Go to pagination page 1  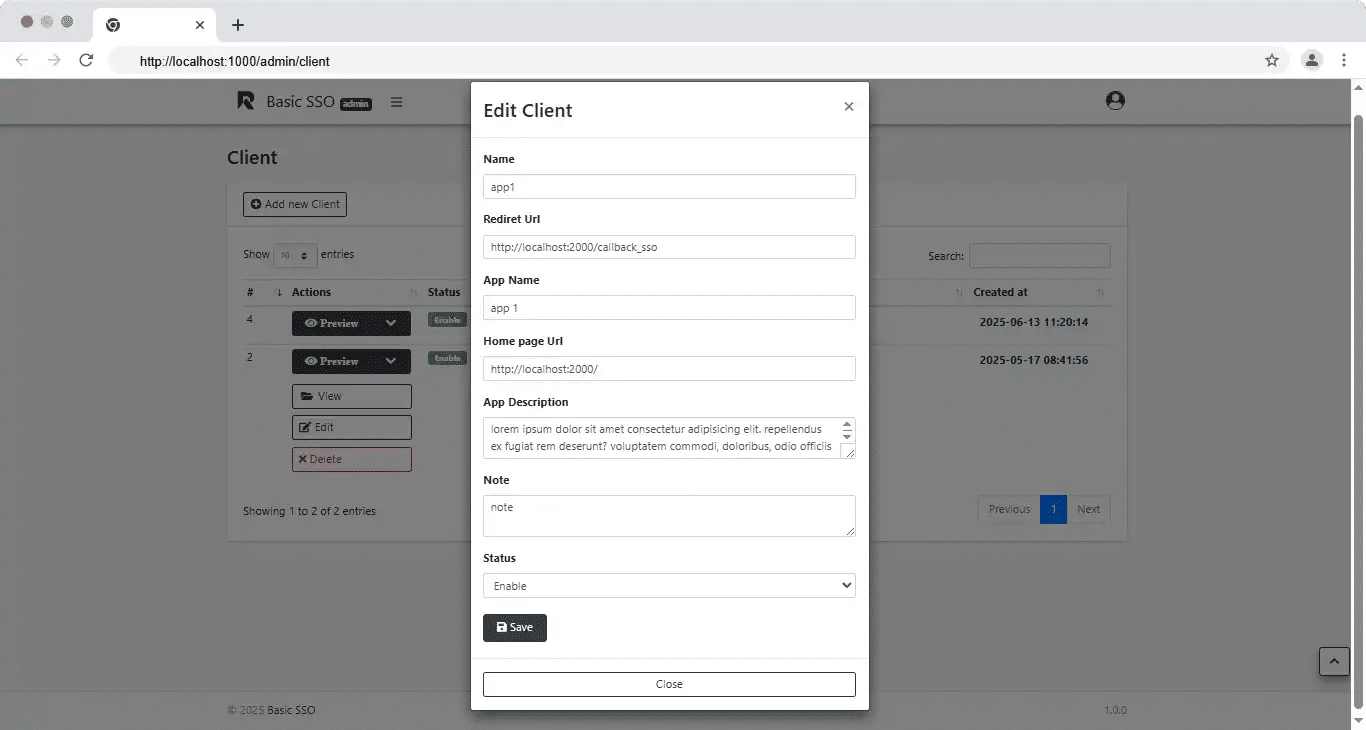[1053, 509]
